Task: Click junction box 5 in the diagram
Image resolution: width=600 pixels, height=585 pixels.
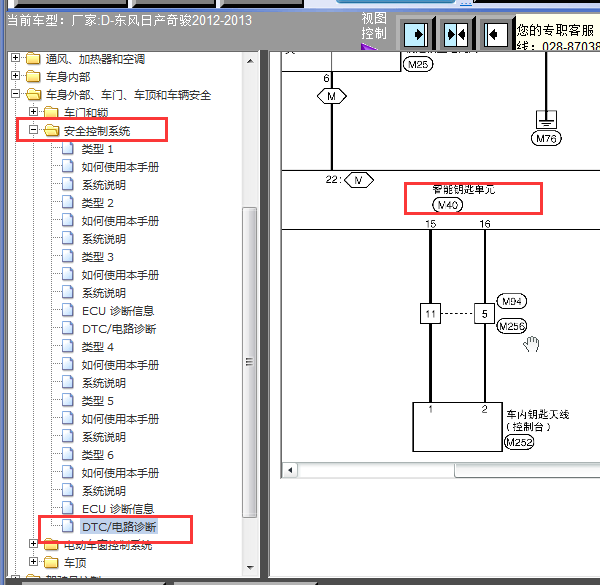Action: [484, 314]
